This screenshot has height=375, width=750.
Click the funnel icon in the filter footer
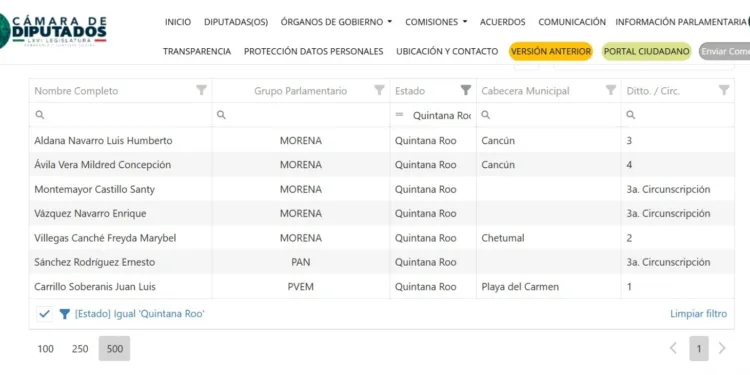(65, 314)
